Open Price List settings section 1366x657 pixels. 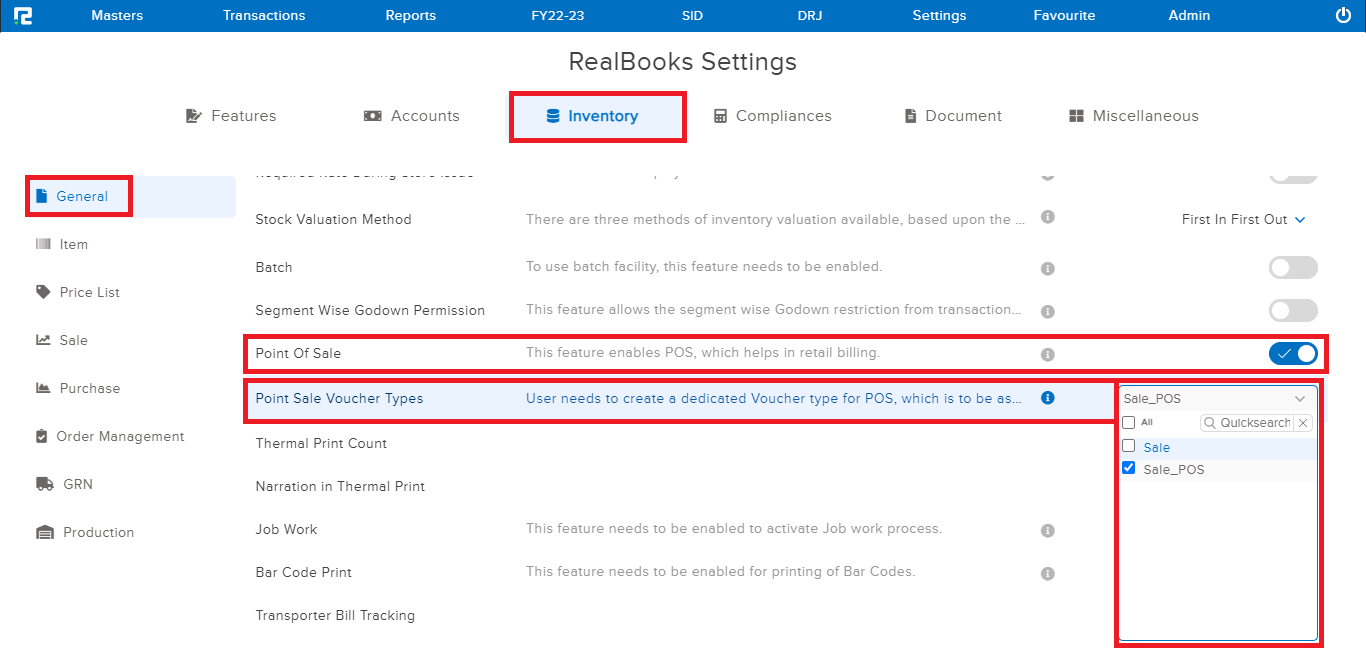[89, 293]
